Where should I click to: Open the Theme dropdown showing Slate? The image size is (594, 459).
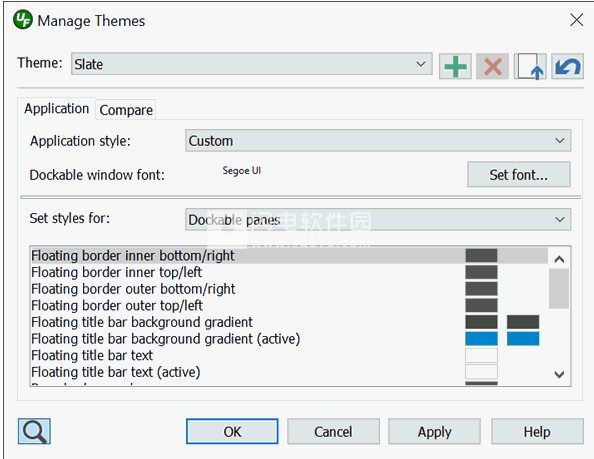252,64
